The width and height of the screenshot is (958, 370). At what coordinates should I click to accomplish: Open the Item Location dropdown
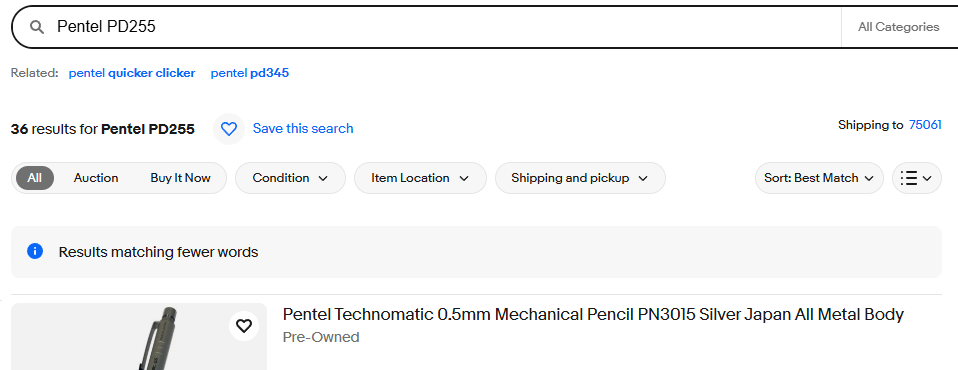click(420, 178)
